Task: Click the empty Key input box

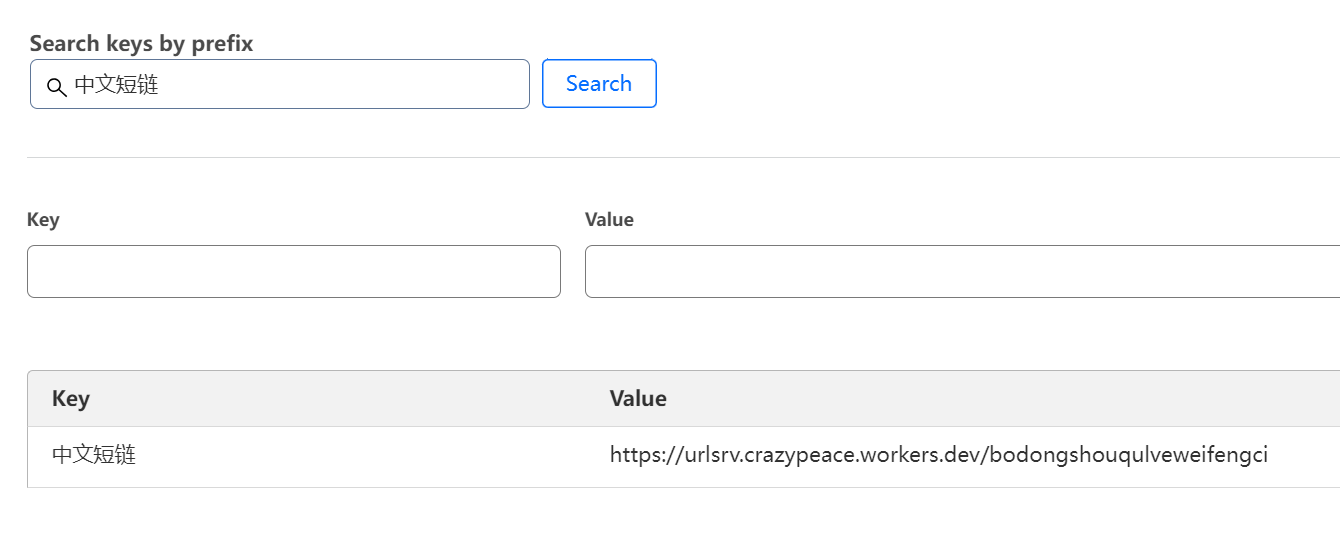Action: tap(293, 271)
